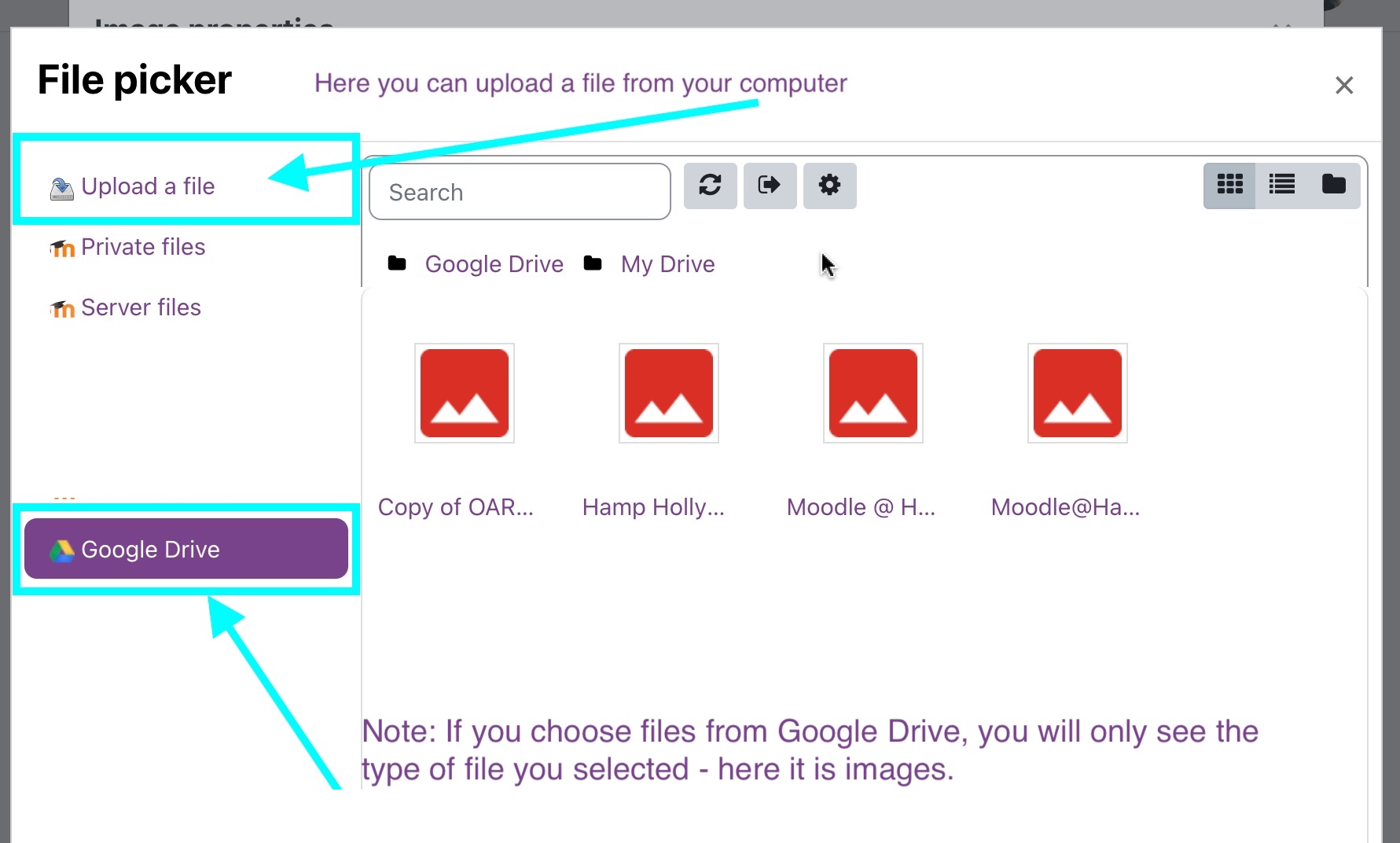
Task: Click folder icon before My Drive breadcrumb
Action: (x=593, y=263)
